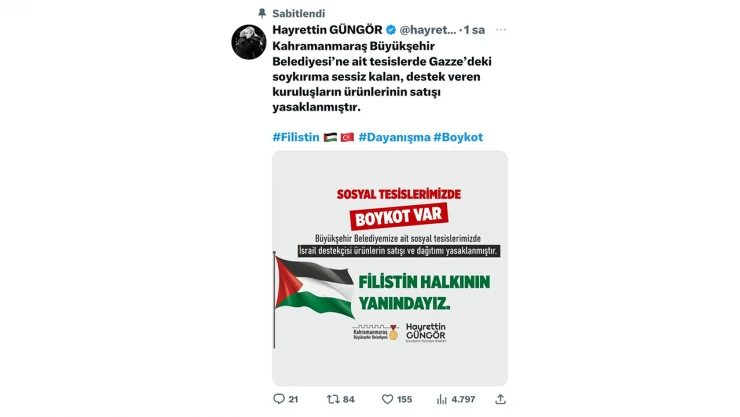Screen dimensions: 740x417
Task: Open the #Dayanışma hashtag link
Action: pos(394,137)
